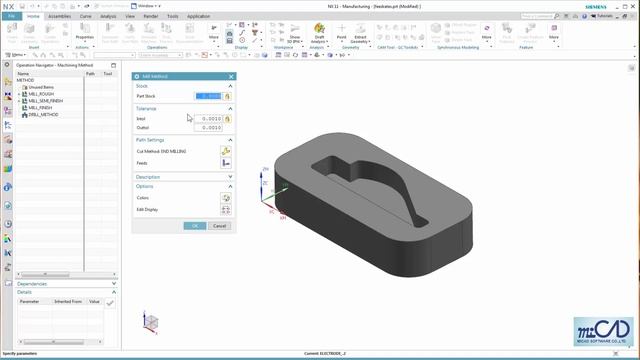Open Constraint Navigator sidebar icon

tap(8, 96)
